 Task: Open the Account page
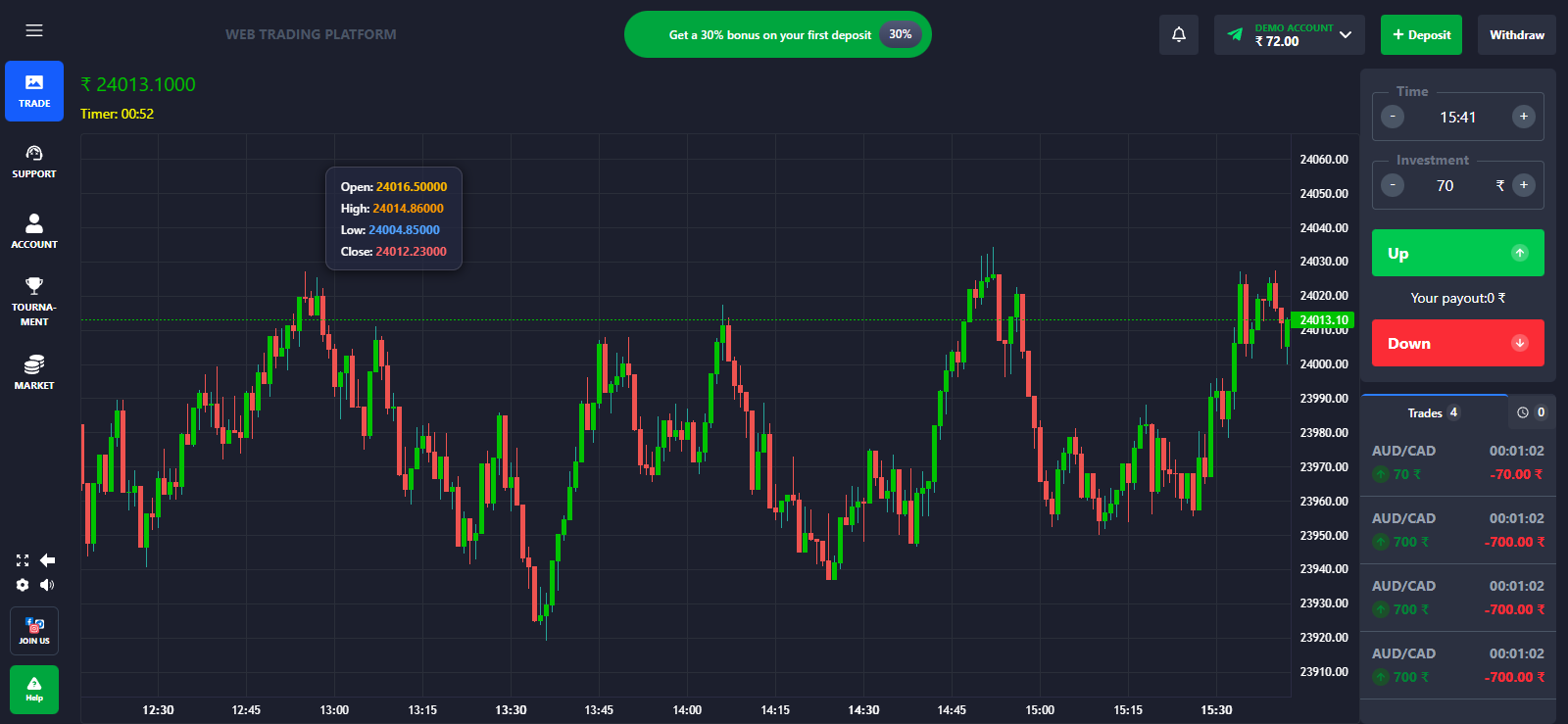point(34,231)
